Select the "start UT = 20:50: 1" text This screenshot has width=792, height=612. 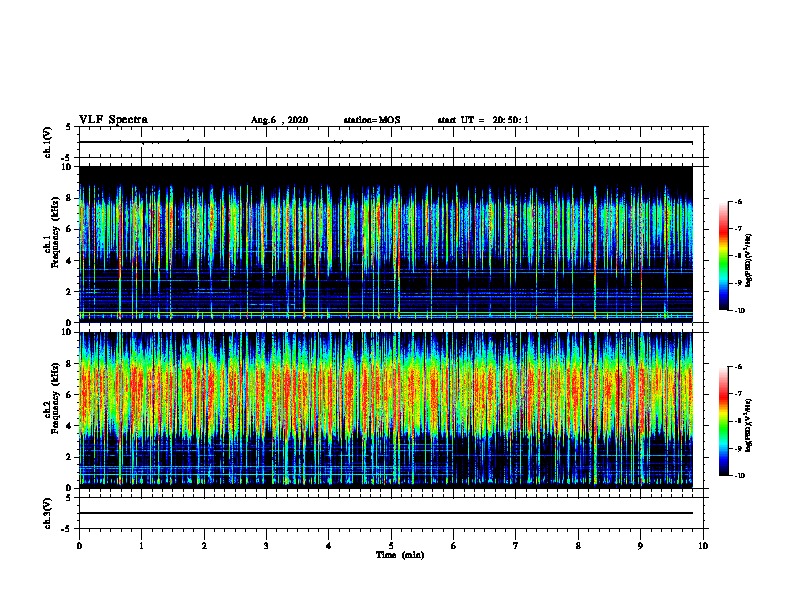(483, 120)
